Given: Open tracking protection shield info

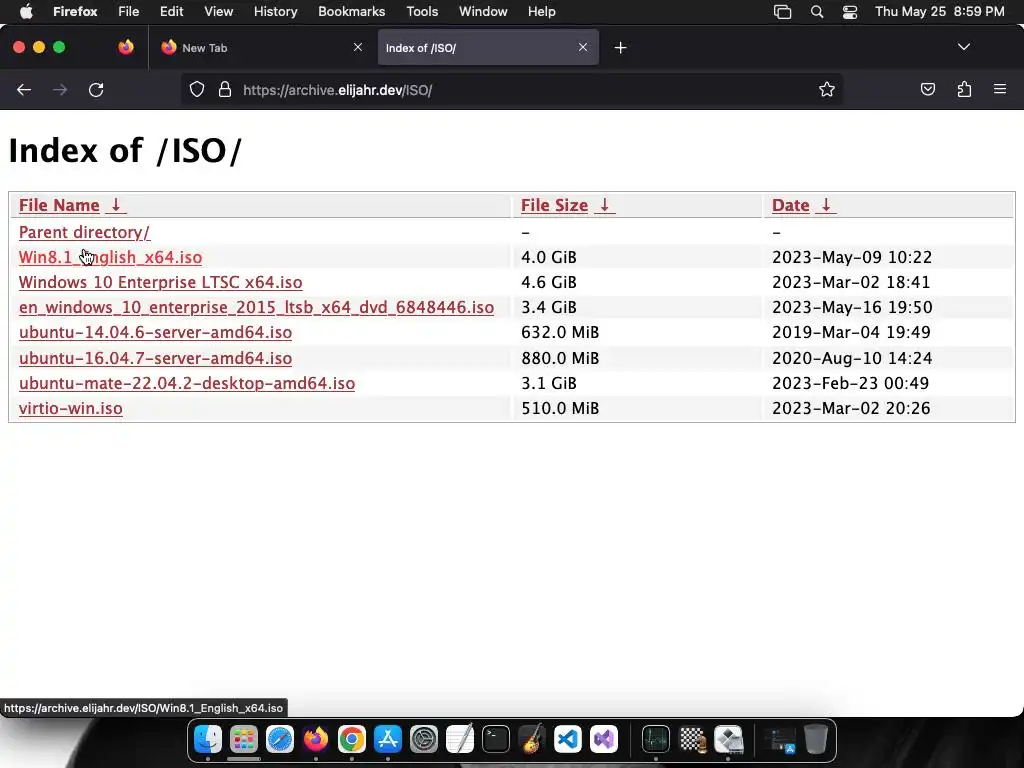Looking at the screenshot, I should [x=197, y=89].
